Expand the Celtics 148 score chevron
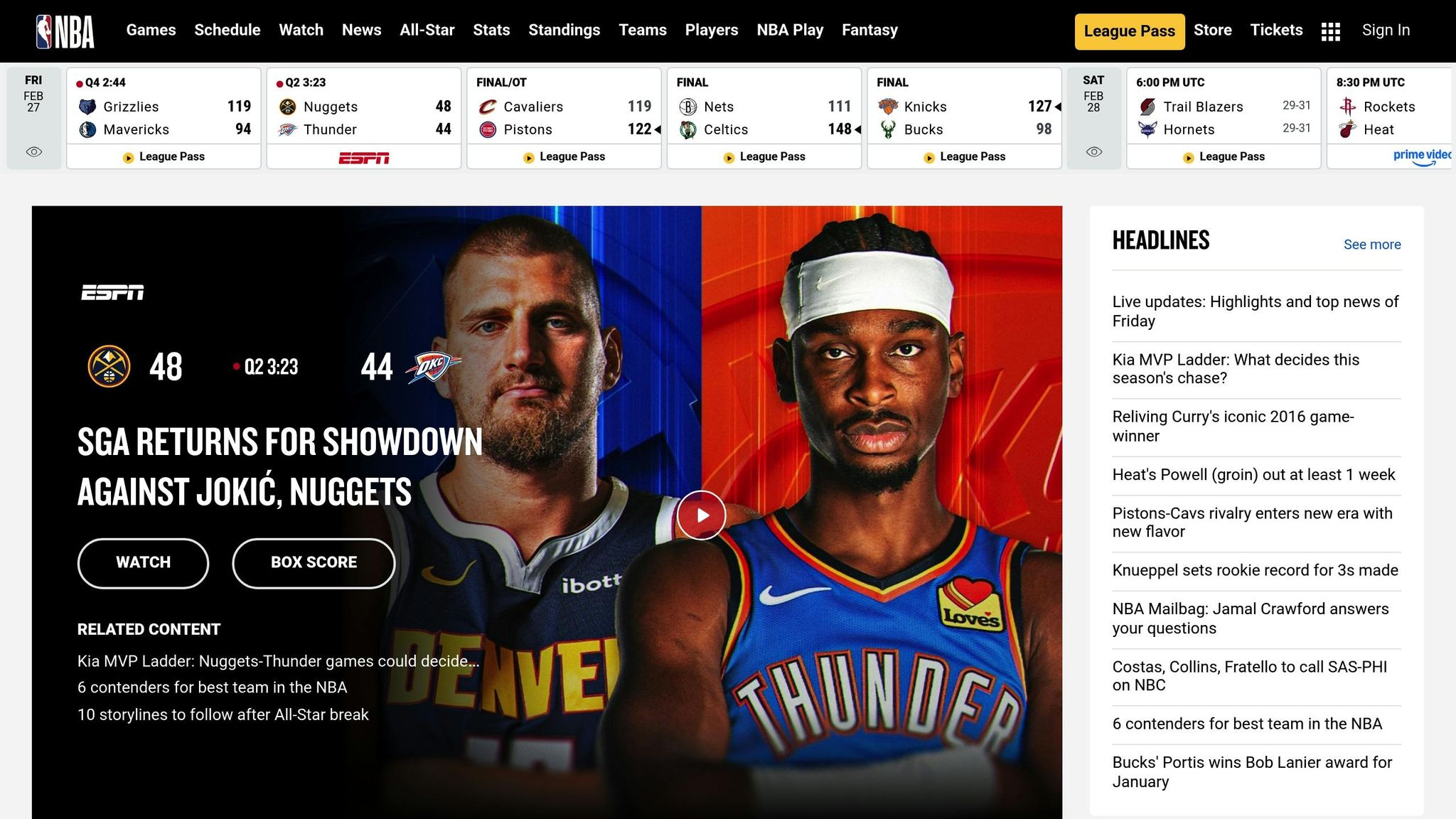Image resolution: width=1456 pixels, height=819 pixels. [x=857, y=129]
